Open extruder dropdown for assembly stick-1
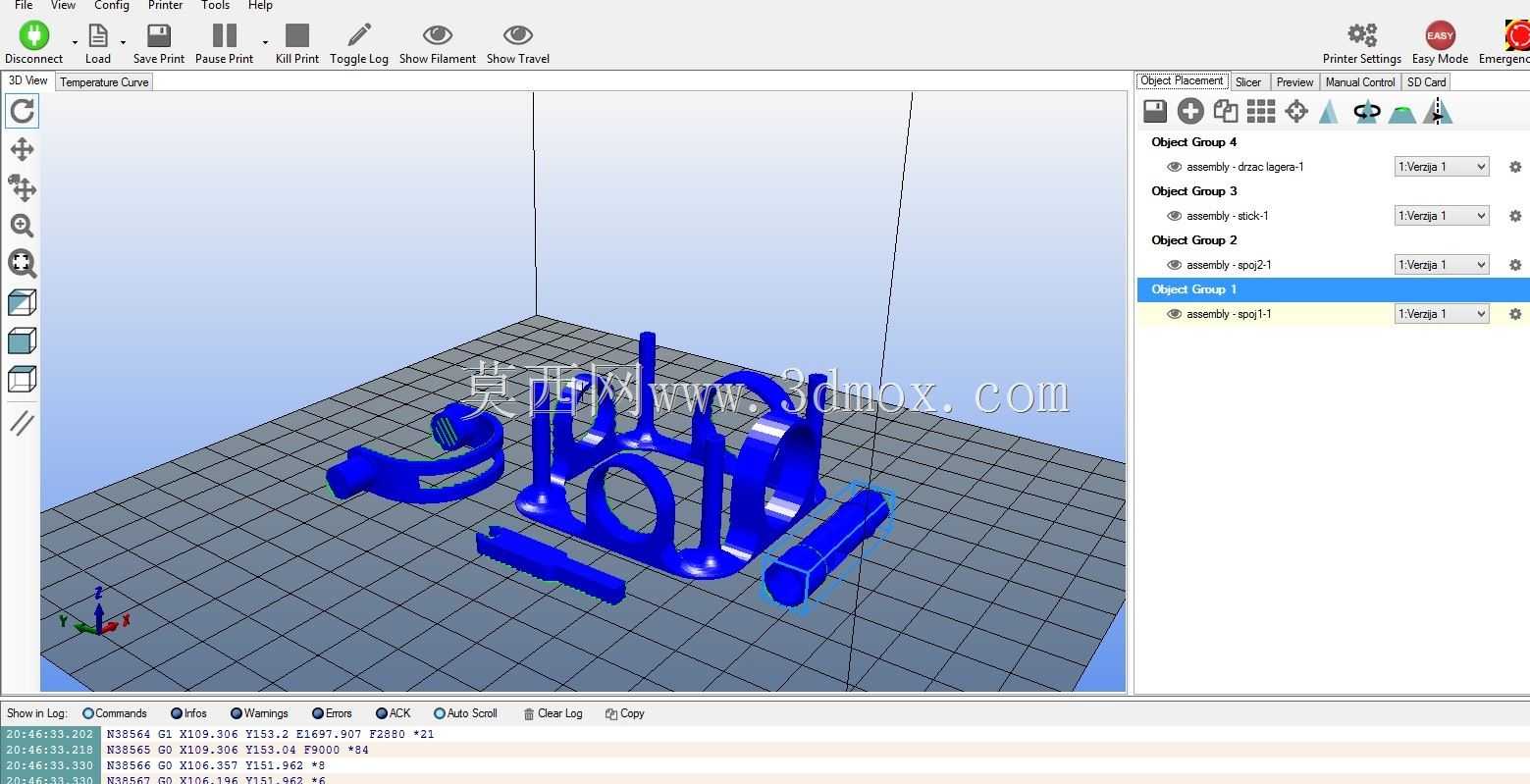Image resolution: width=1530 pixels, height=784 pixels. pyautogui.click(x=1442, y=216)
